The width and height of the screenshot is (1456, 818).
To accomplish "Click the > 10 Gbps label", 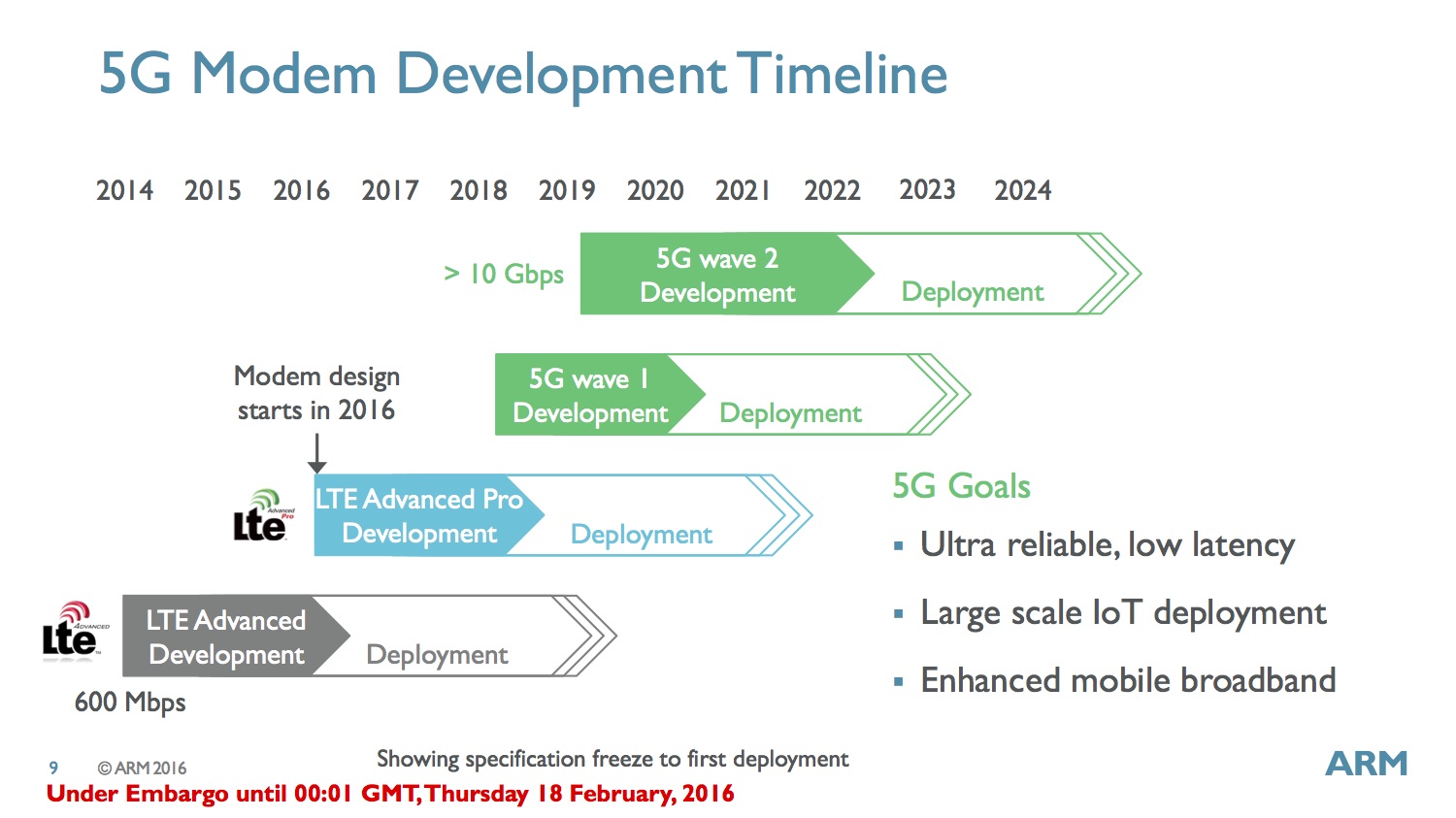I will click(x=504, y=275).
